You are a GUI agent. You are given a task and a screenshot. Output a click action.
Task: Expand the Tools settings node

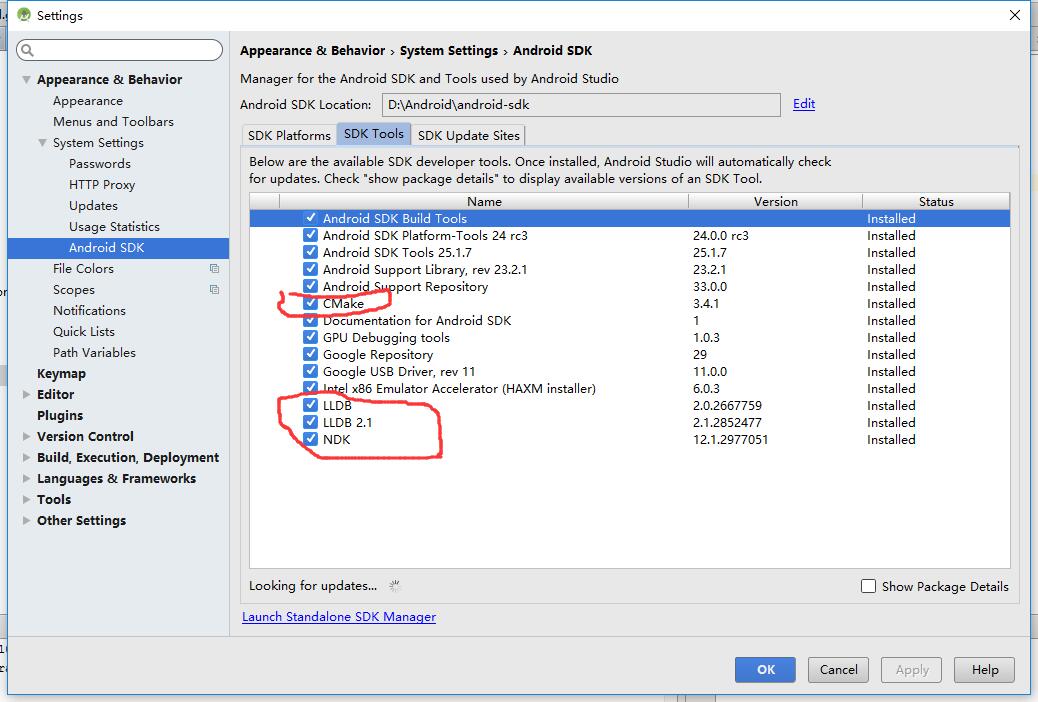pyautogui.click(x=26, y=499)
